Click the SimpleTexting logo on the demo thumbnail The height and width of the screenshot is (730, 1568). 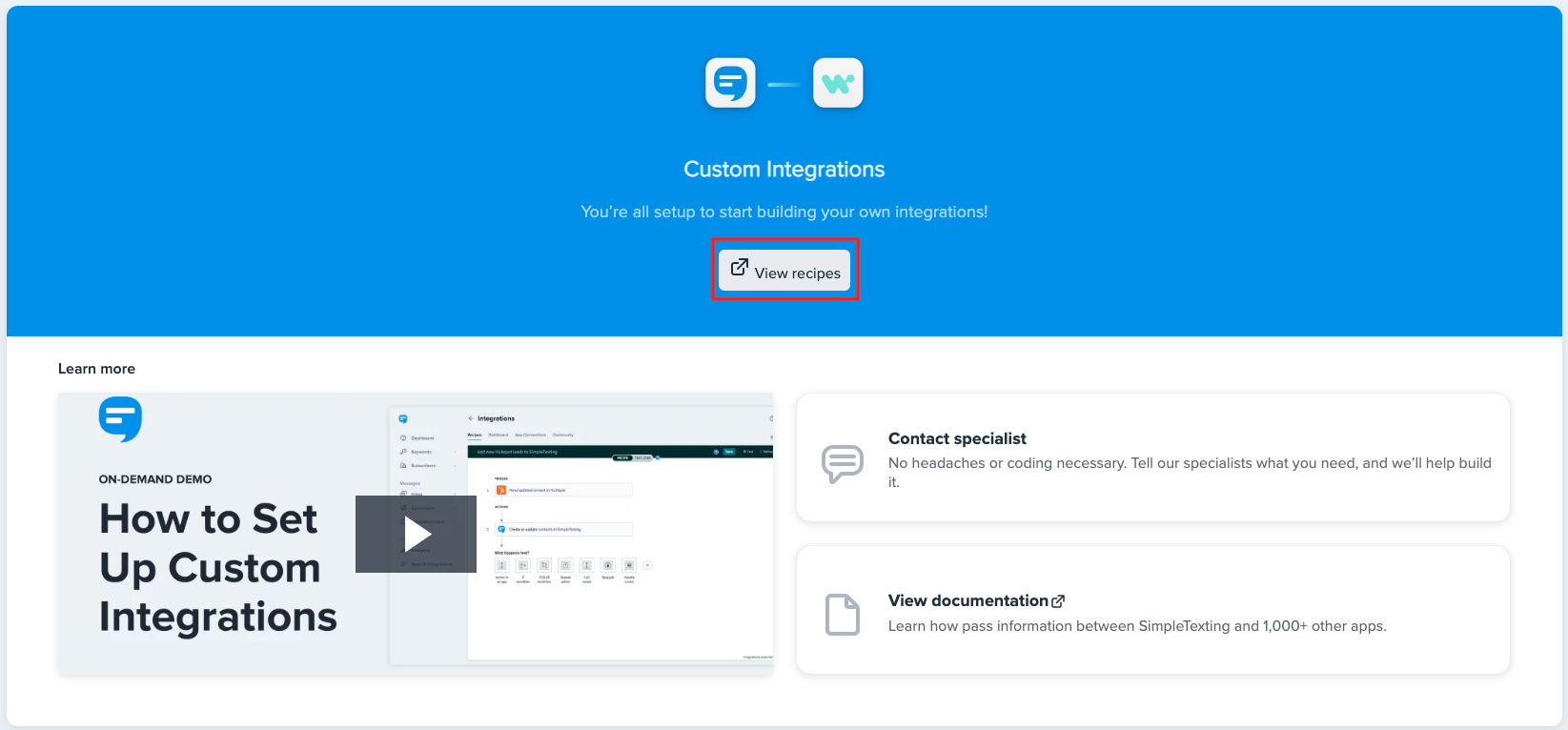point(120,419)
